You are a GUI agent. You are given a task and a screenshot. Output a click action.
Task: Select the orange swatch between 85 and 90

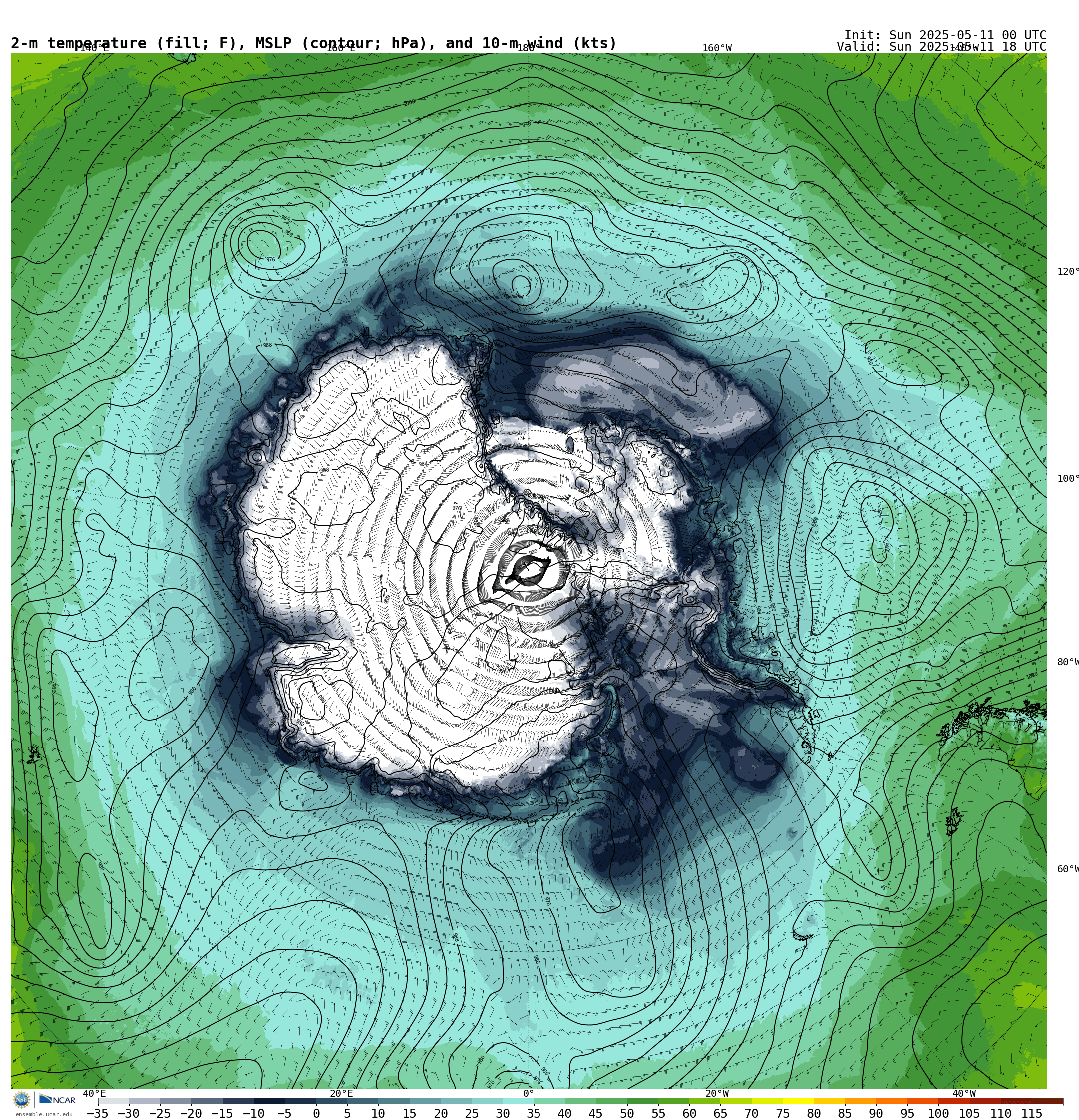point(861,1101)
